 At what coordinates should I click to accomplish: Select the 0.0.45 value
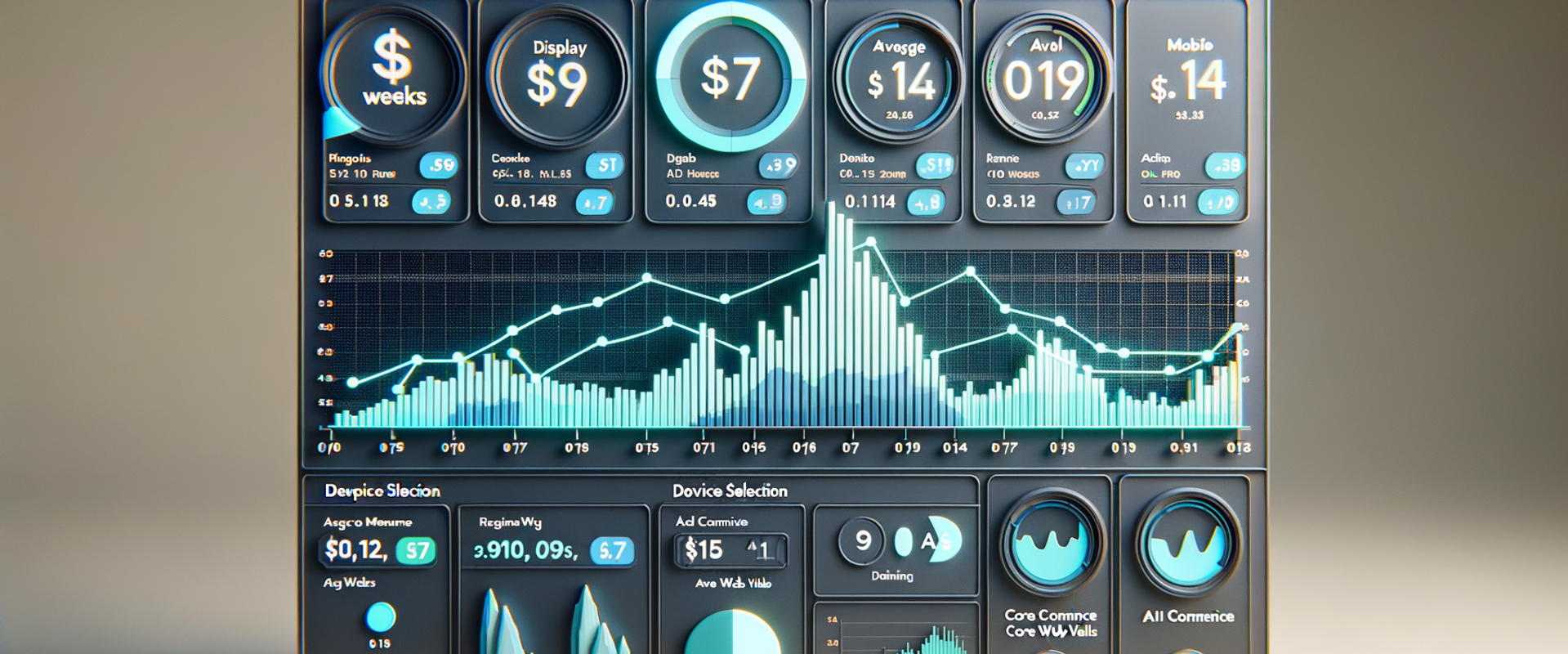[x=691, y=201]
